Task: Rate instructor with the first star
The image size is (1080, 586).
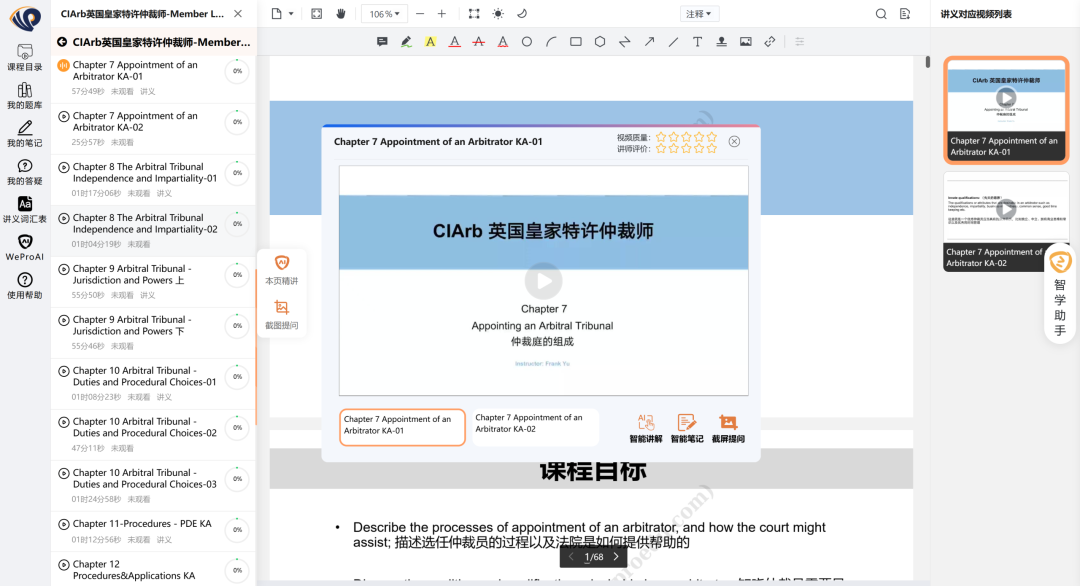Action: click(660, 149)
